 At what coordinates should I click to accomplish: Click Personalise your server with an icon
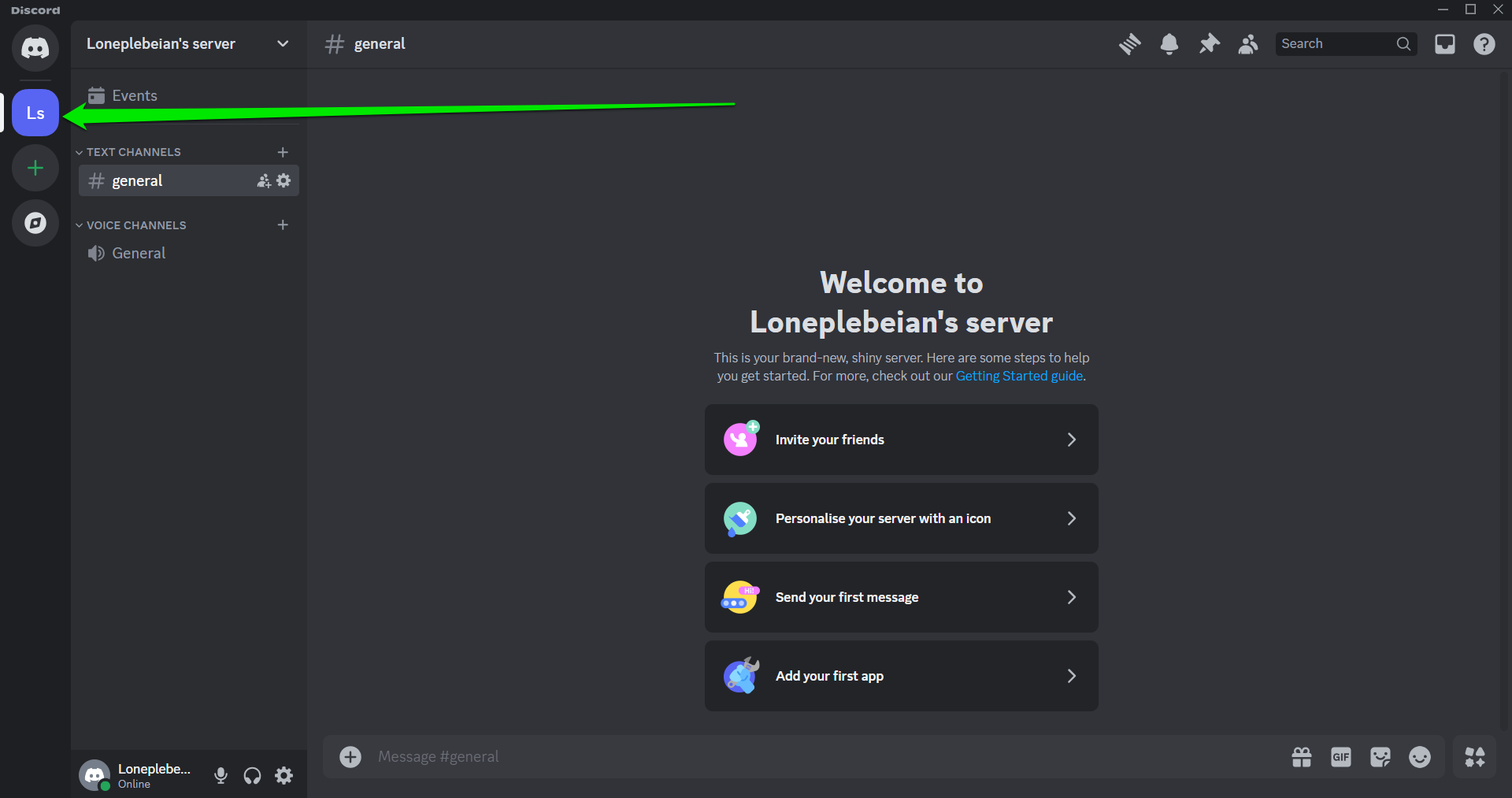click(x=902, y=518)
